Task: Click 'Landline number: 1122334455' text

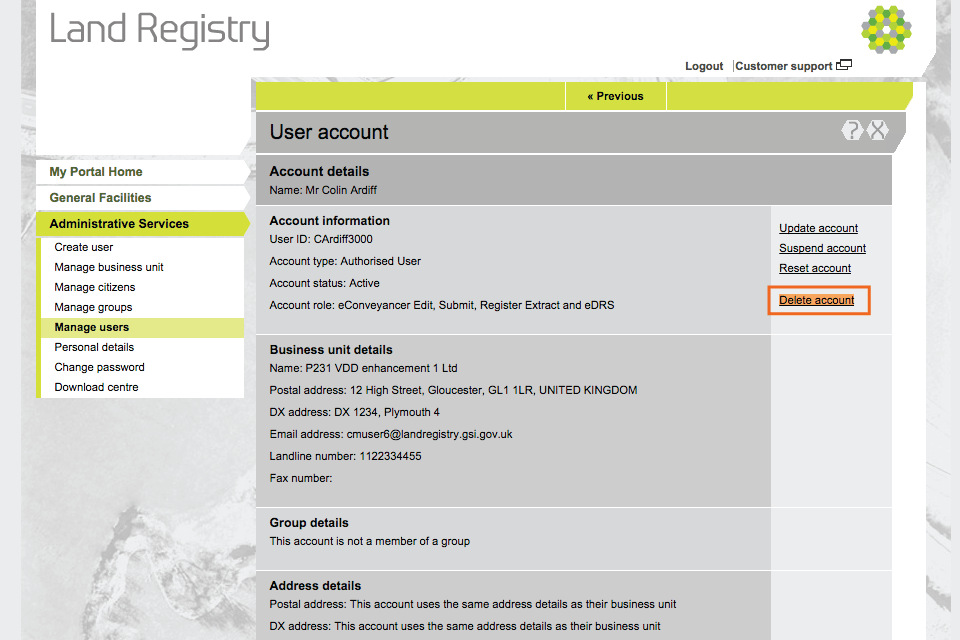Action: (345, 456)
